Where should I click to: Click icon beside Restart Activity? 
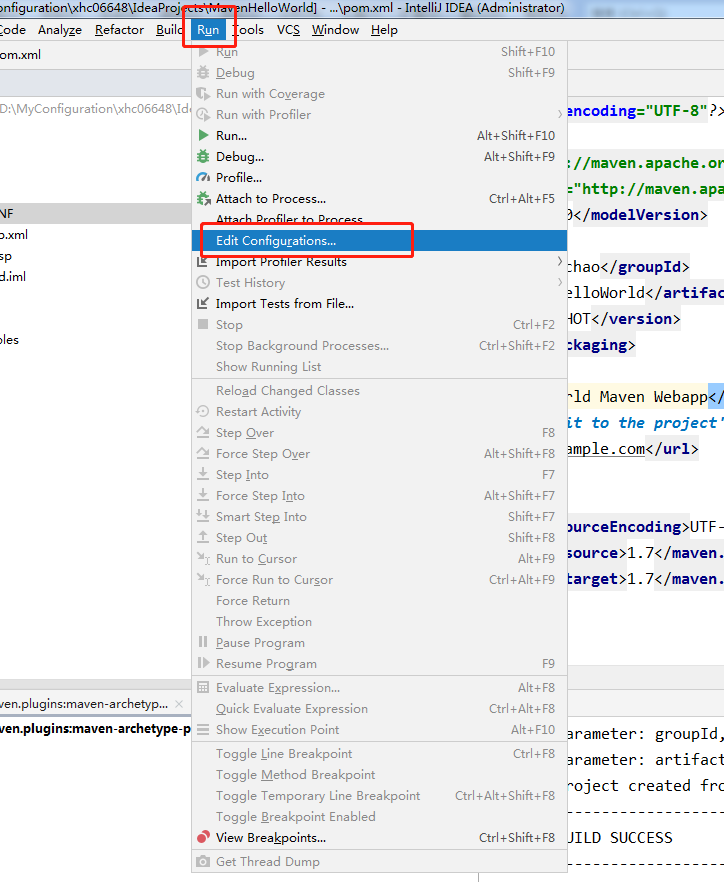pos(203,411)
